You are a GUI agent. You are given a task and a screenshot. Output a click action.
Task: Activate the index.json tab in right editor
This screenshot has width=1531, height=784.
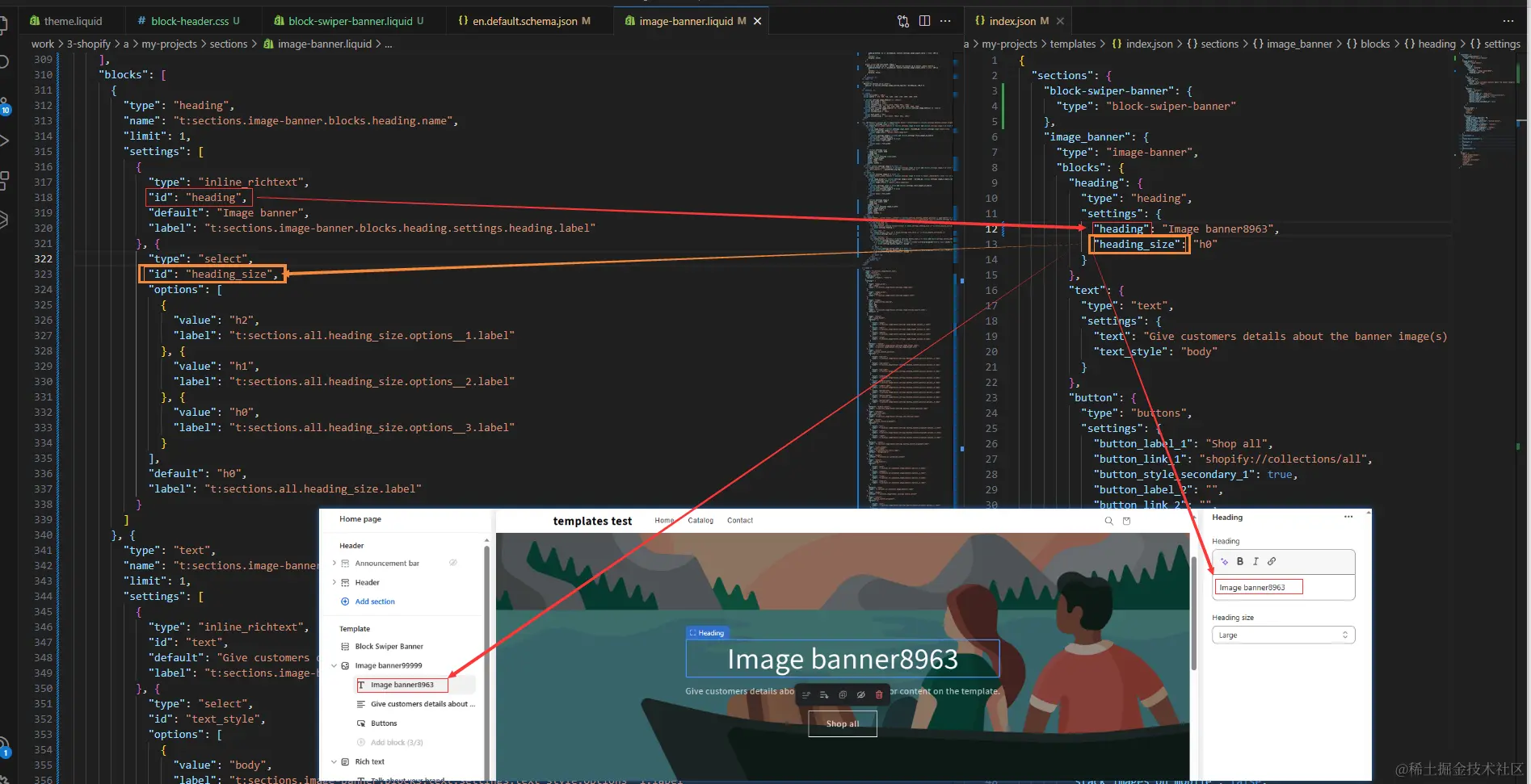[1018, 21]
